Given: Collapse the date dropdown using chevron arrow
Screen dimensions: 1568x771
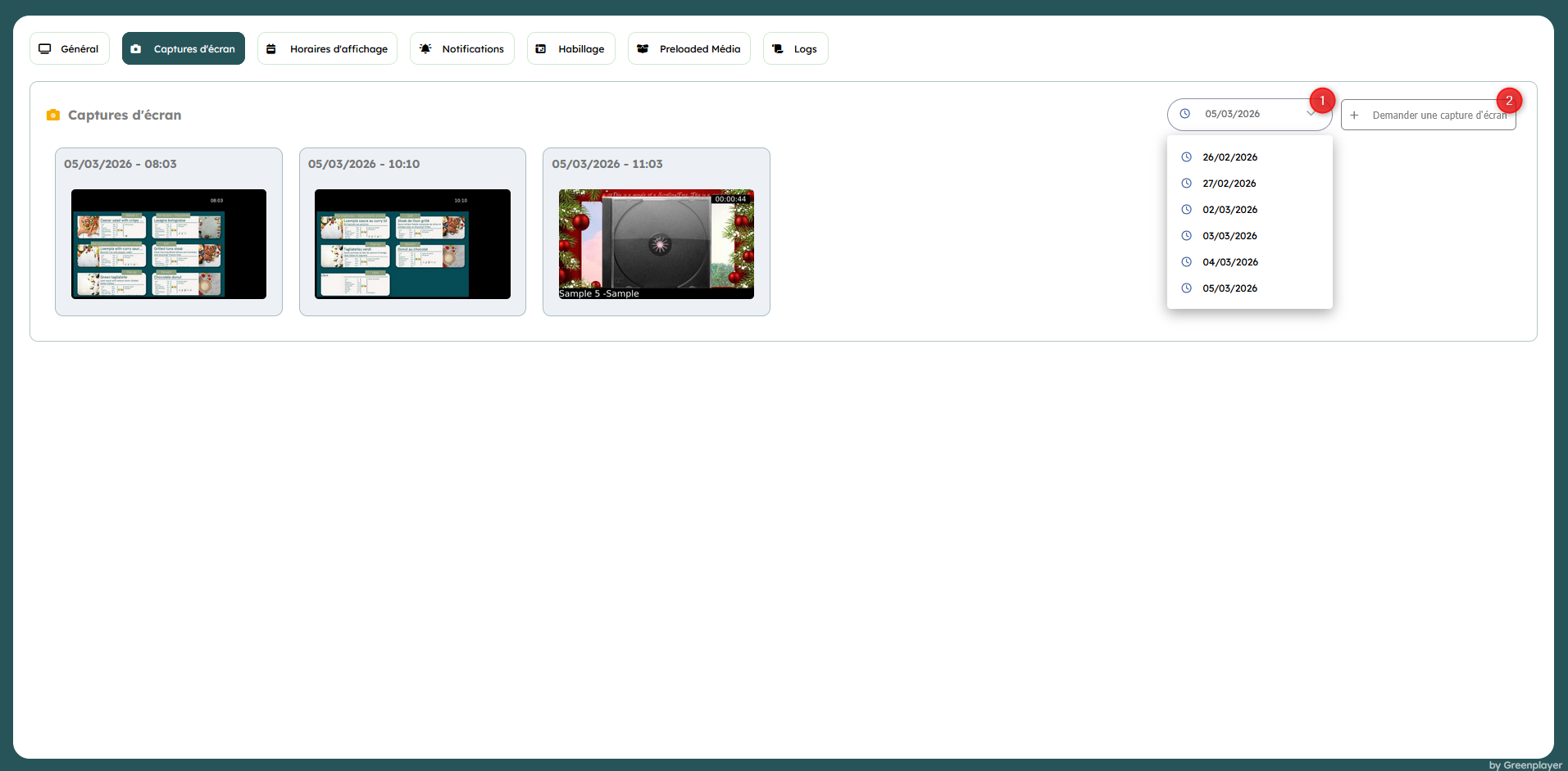Looking at the screenshot, I should (1310, 115).
